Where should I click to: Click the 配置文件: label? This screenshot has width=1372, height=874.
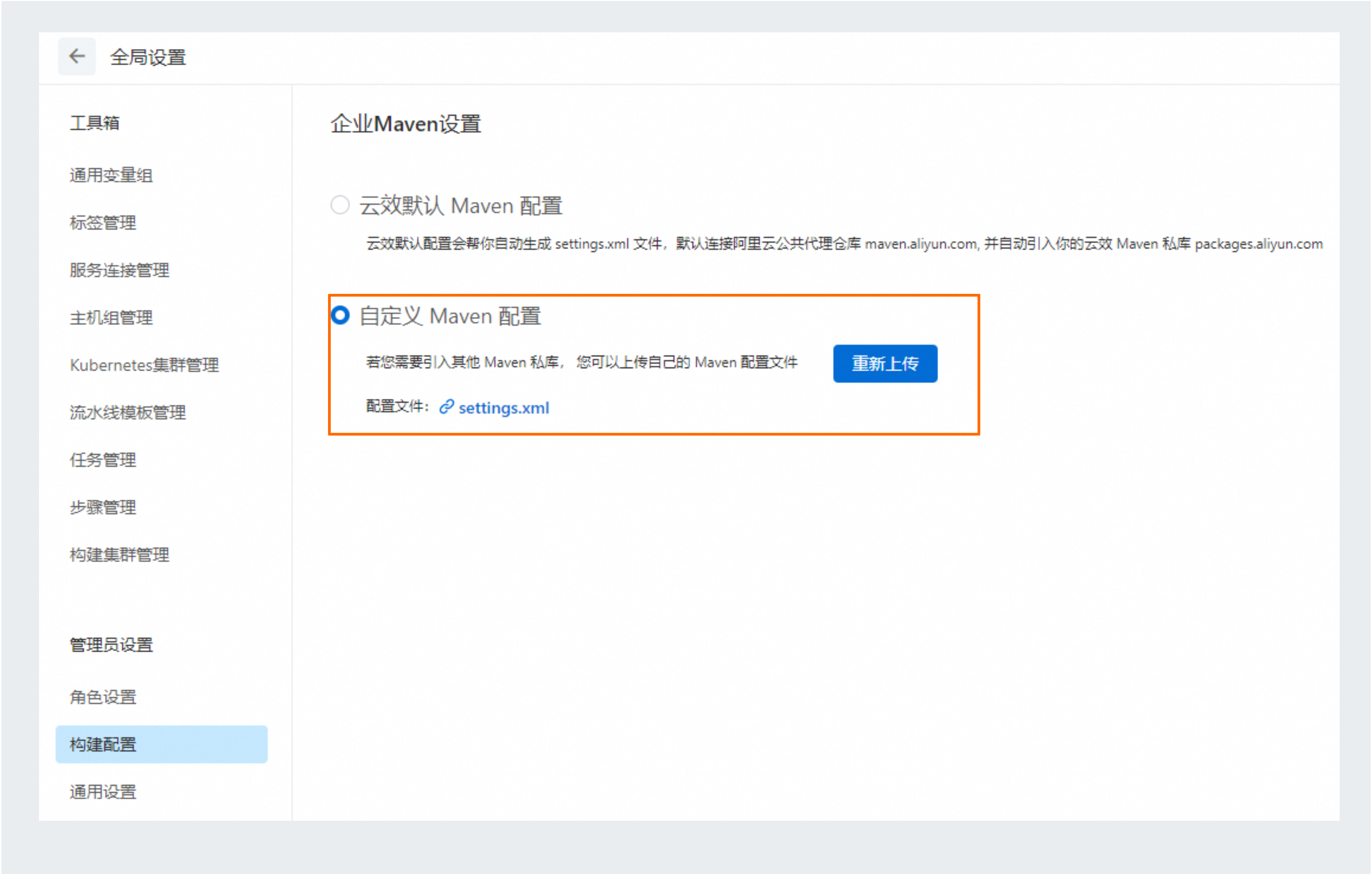pyautogui.click(x=397, y=406)
